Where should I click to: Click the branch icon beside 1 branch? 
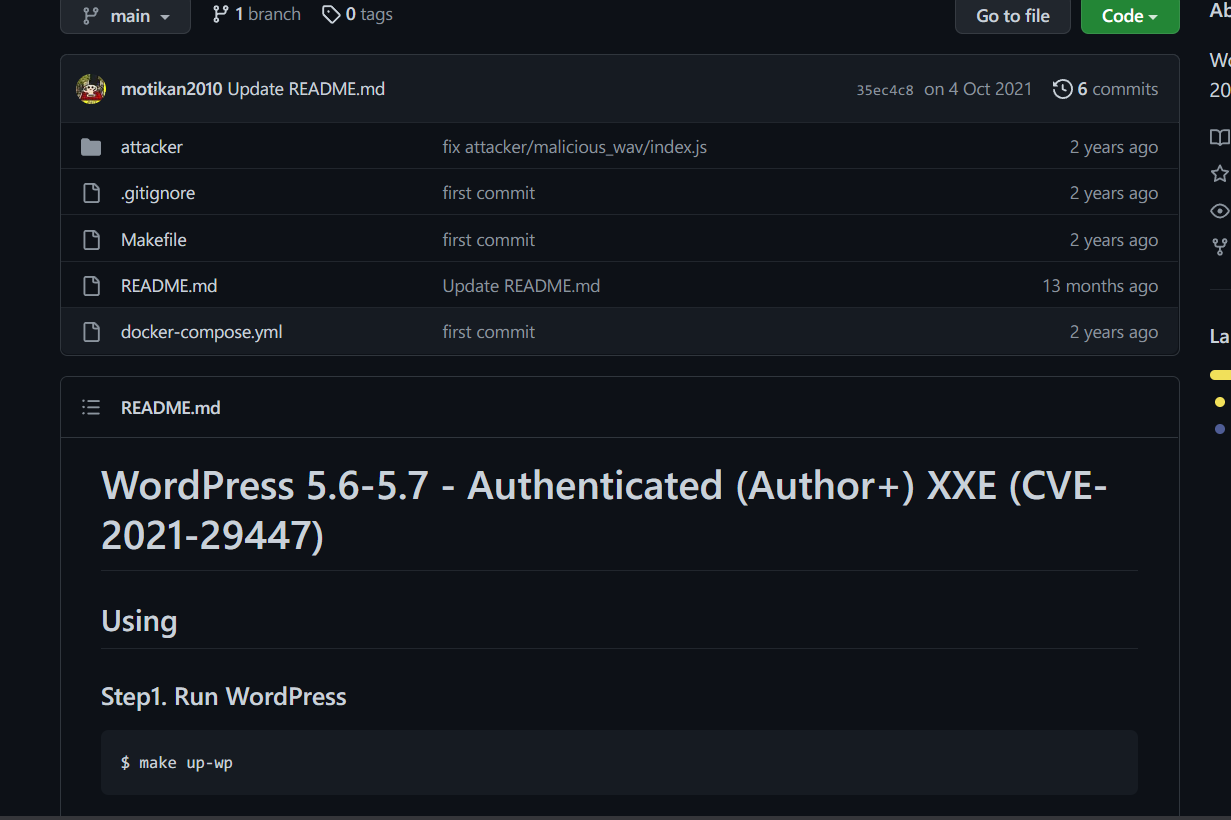click(x=220, y=14)
